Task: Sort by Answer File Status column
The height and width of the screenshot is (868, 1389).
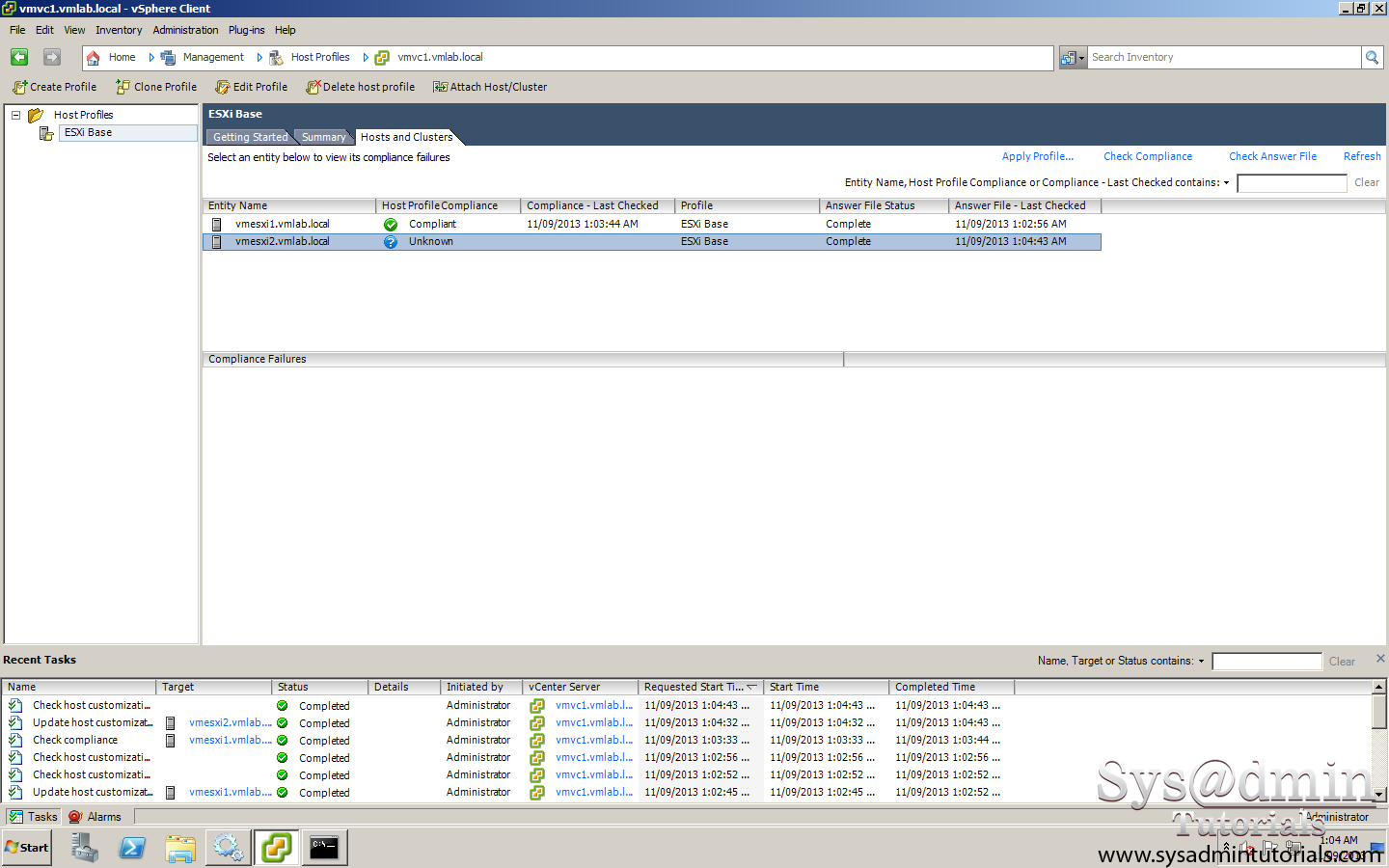Action: coord(884,205)
